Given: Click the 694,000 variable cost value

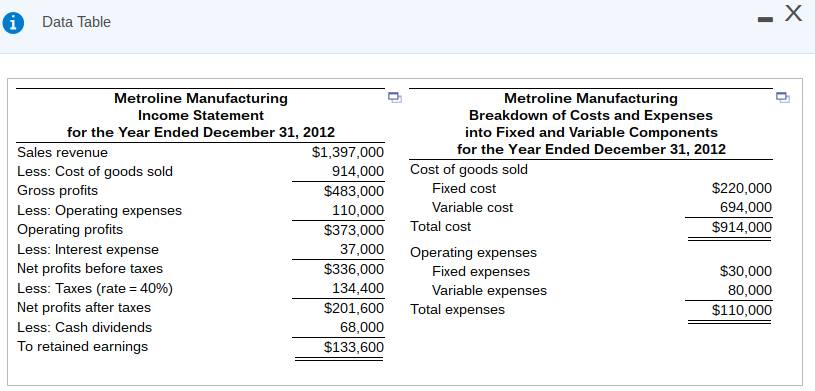Looking at the screenshot, I should pyautogui.click(x=746, y=207).
